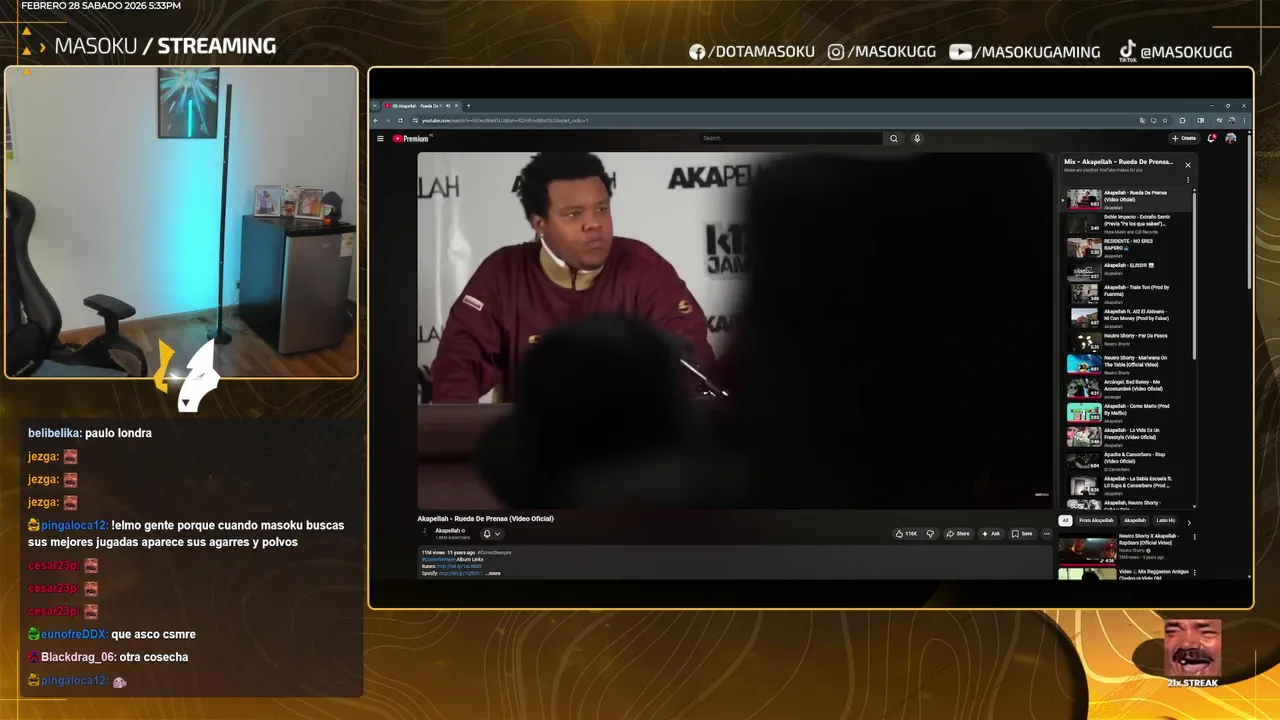Open the video title Akapellah - Rueda De Prensa
The height and width of the screenshot is (720, 1280).
pos(485,518)
